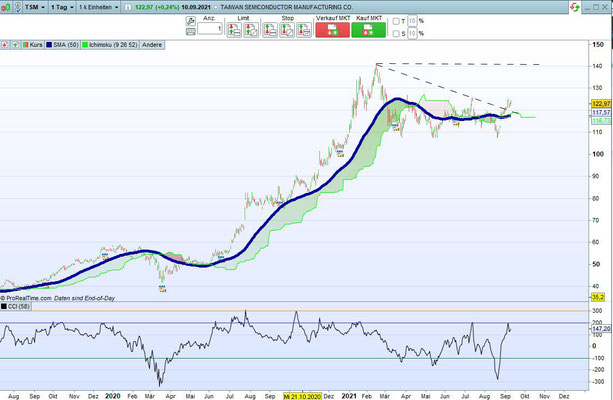The image size is (613, 400).
Task: Click into the Anz. quantity field
Action: (x=210, y=28)
